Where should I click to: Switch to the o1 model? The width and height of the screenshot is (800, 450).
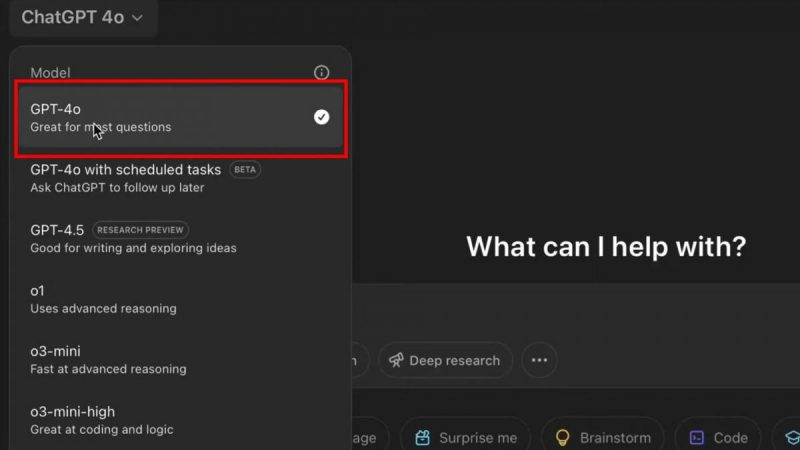point(181,299)
